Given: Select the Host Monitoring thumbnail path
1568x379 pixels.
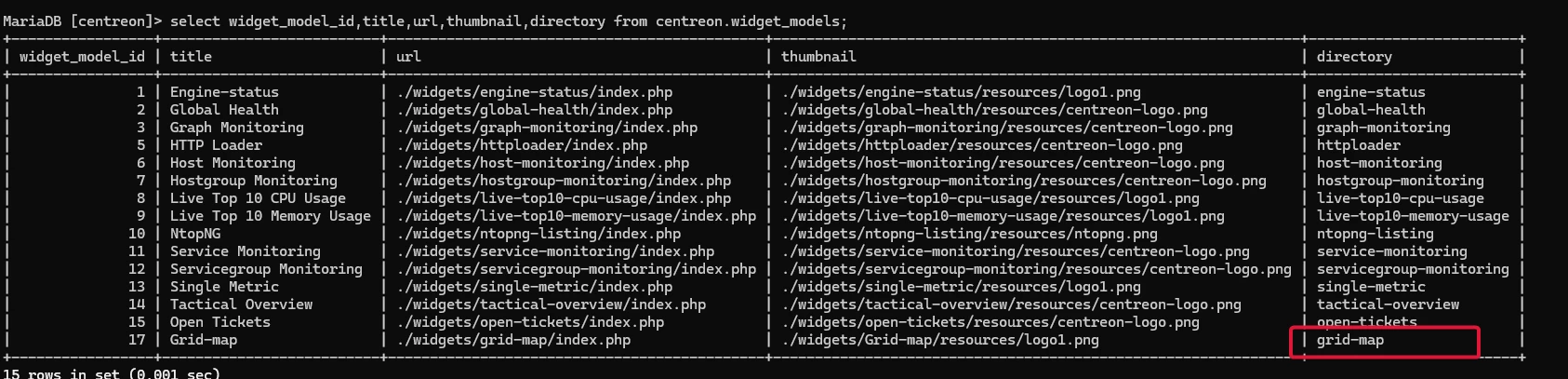Looking at the screenshot, I should (1003, 163).
